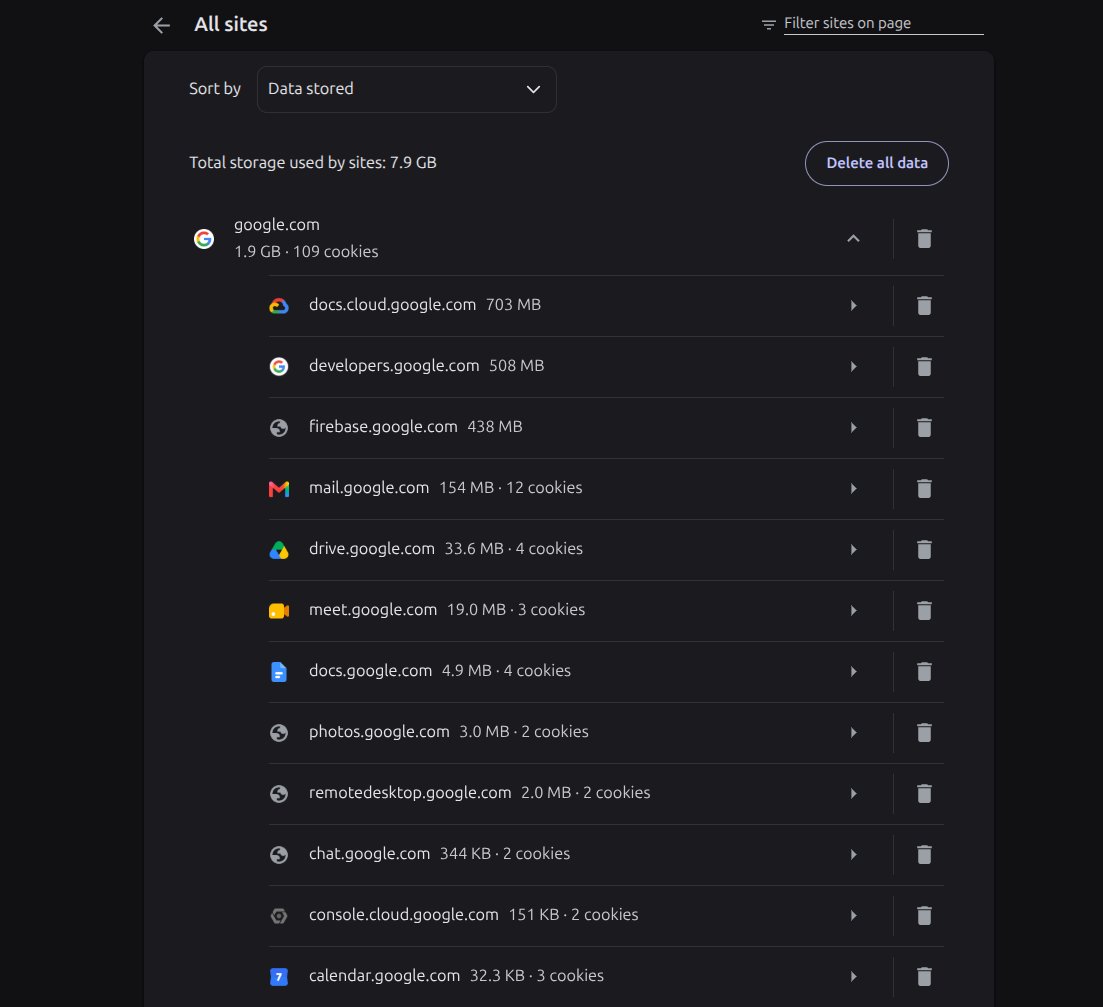Image resolution: width=1103 pixels, height=1007 pixels.
Task: Click the Calendar icon for calendar.google.com
Action: 279,977
